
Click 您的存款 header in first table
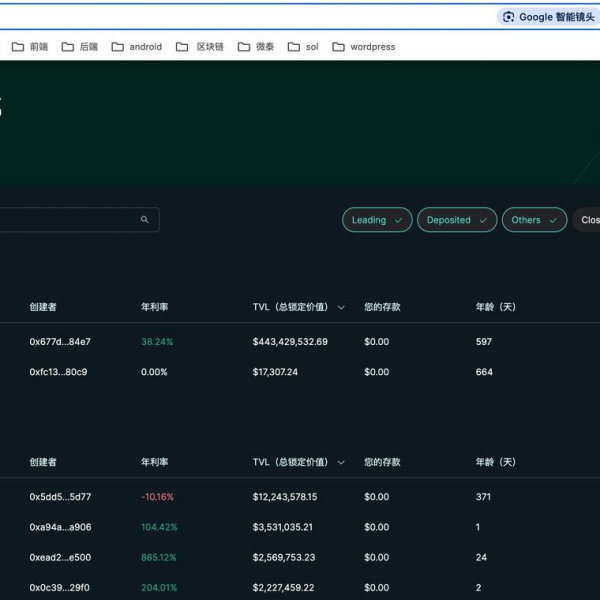[382, 307]
